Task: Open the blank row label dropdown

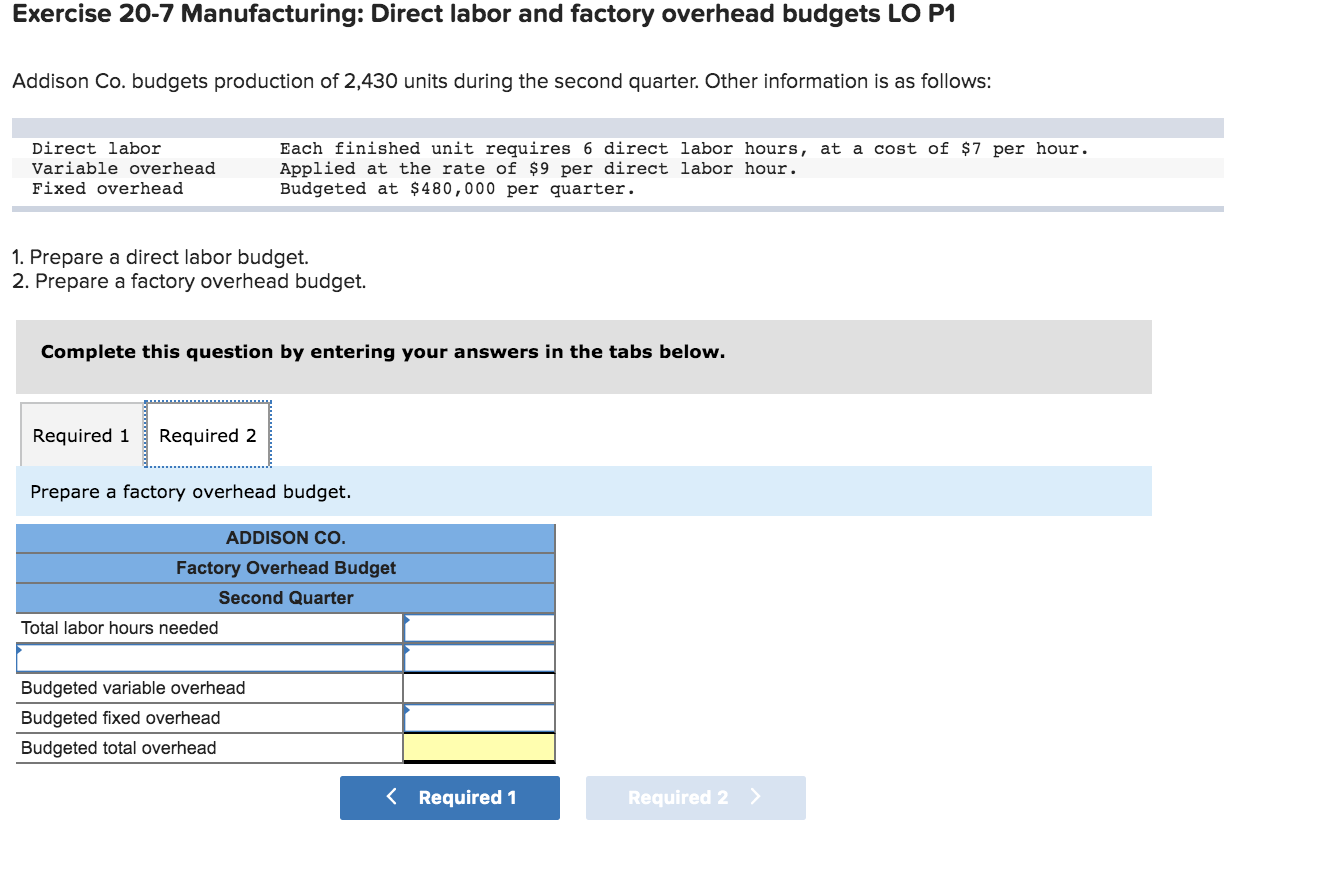Action: [x=209, y=658]
